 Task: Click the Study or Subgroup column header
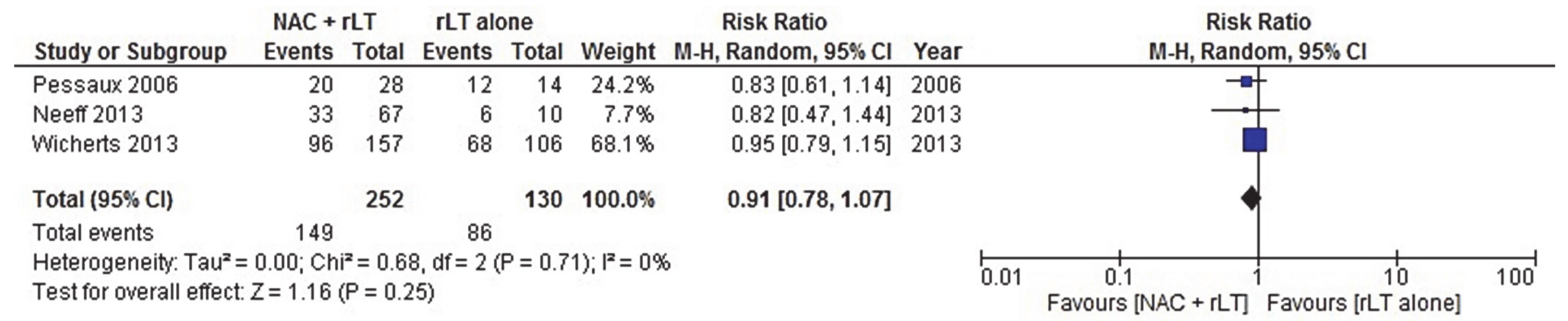pyautogui.click(x=130, y=52)
